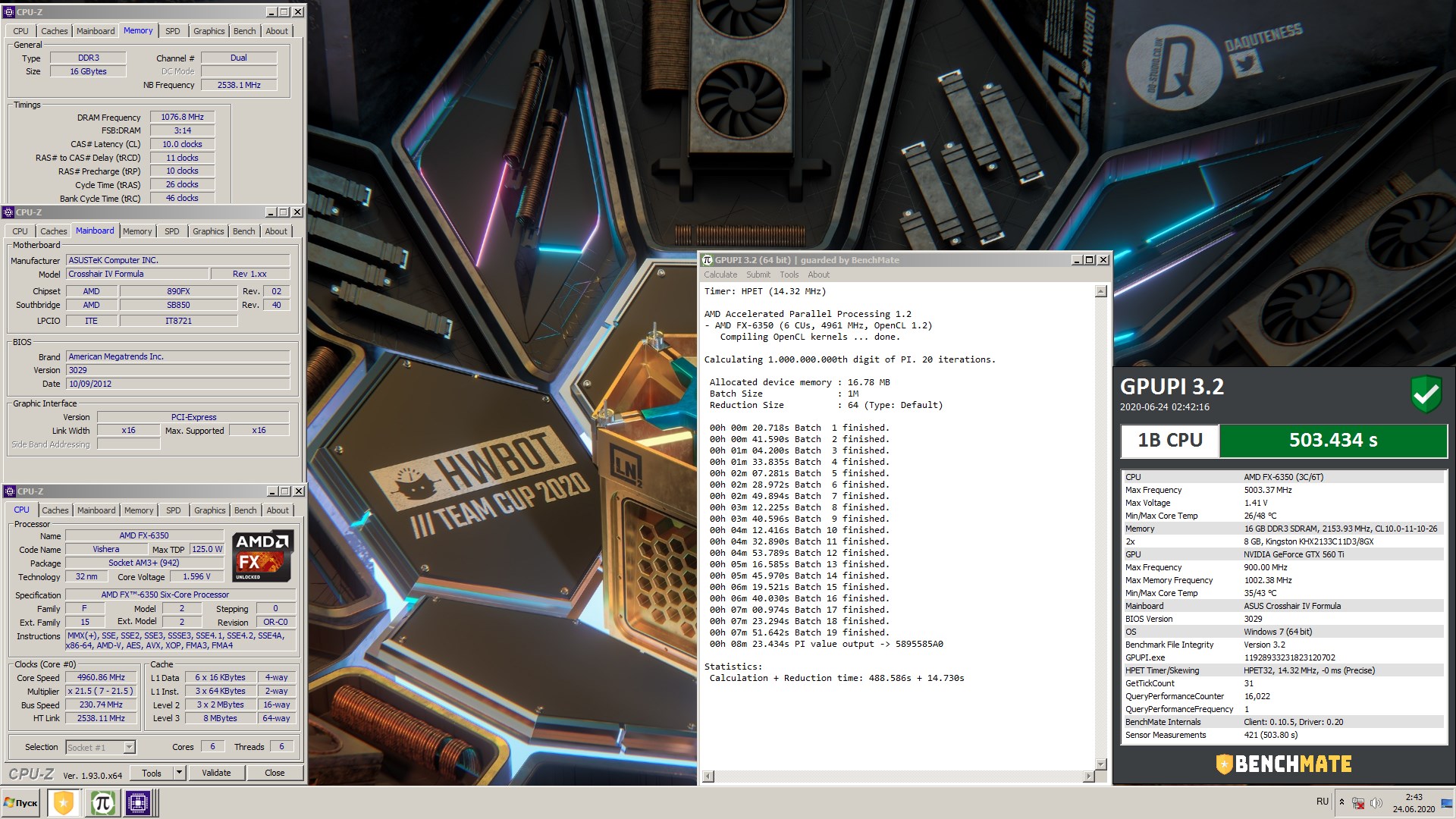1456x819 pixels.
Task: Click the Level 3 cache 8 MBytes value
Action: tap(220, 718)
